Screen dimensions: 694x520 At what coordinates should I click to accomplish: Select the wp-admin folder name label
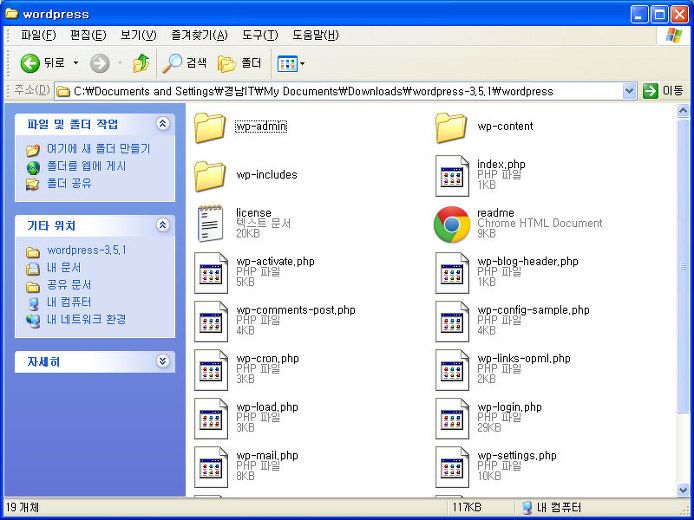(x=261, y=127)
